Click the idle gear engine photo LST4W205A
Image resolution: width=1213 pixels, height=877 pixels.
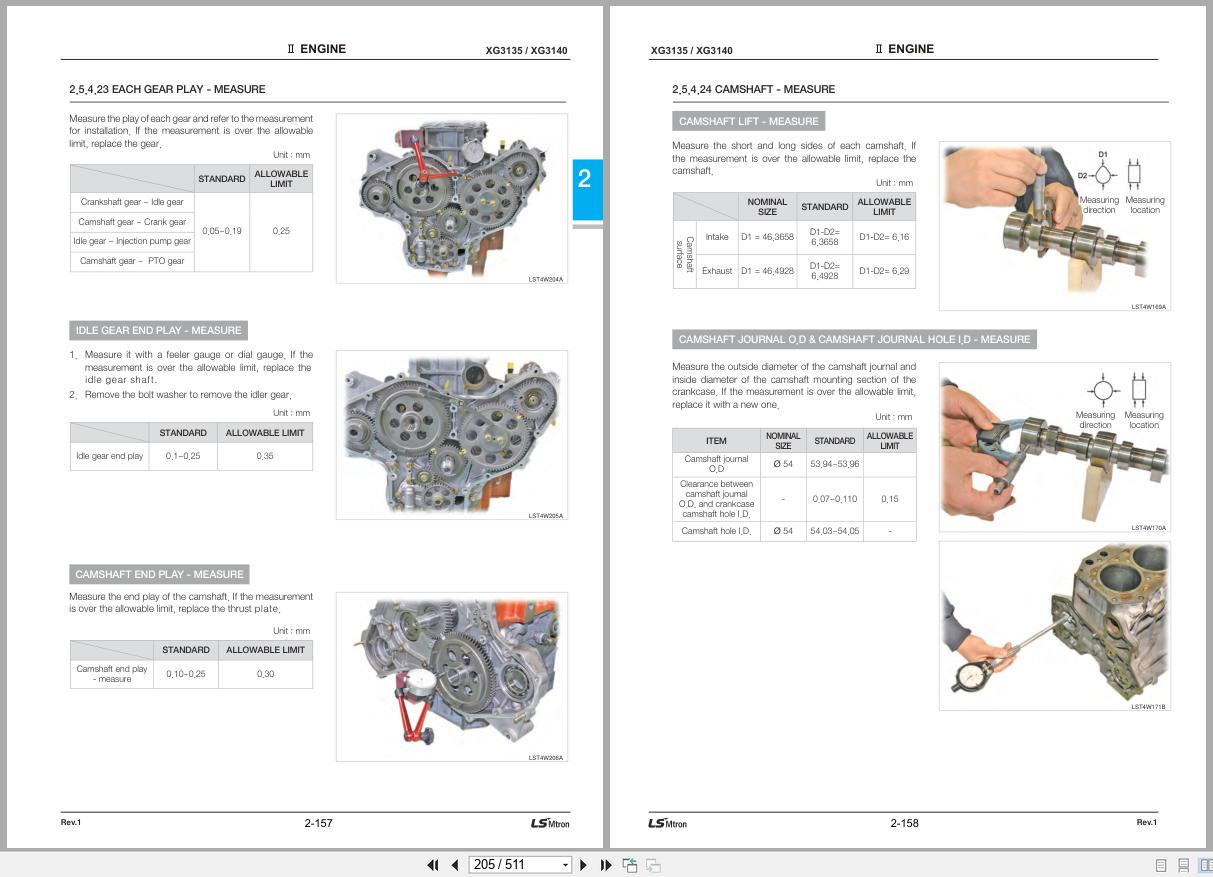tap(452, 435)
